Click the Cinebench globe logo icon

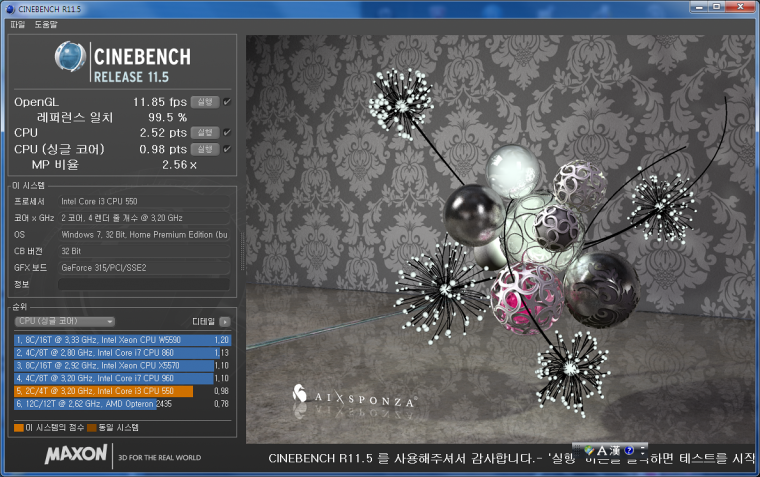(70, 57)
